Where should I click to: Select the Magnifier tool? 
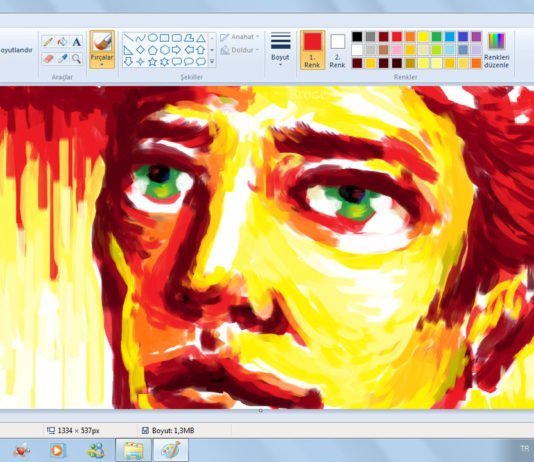(77, 59)
